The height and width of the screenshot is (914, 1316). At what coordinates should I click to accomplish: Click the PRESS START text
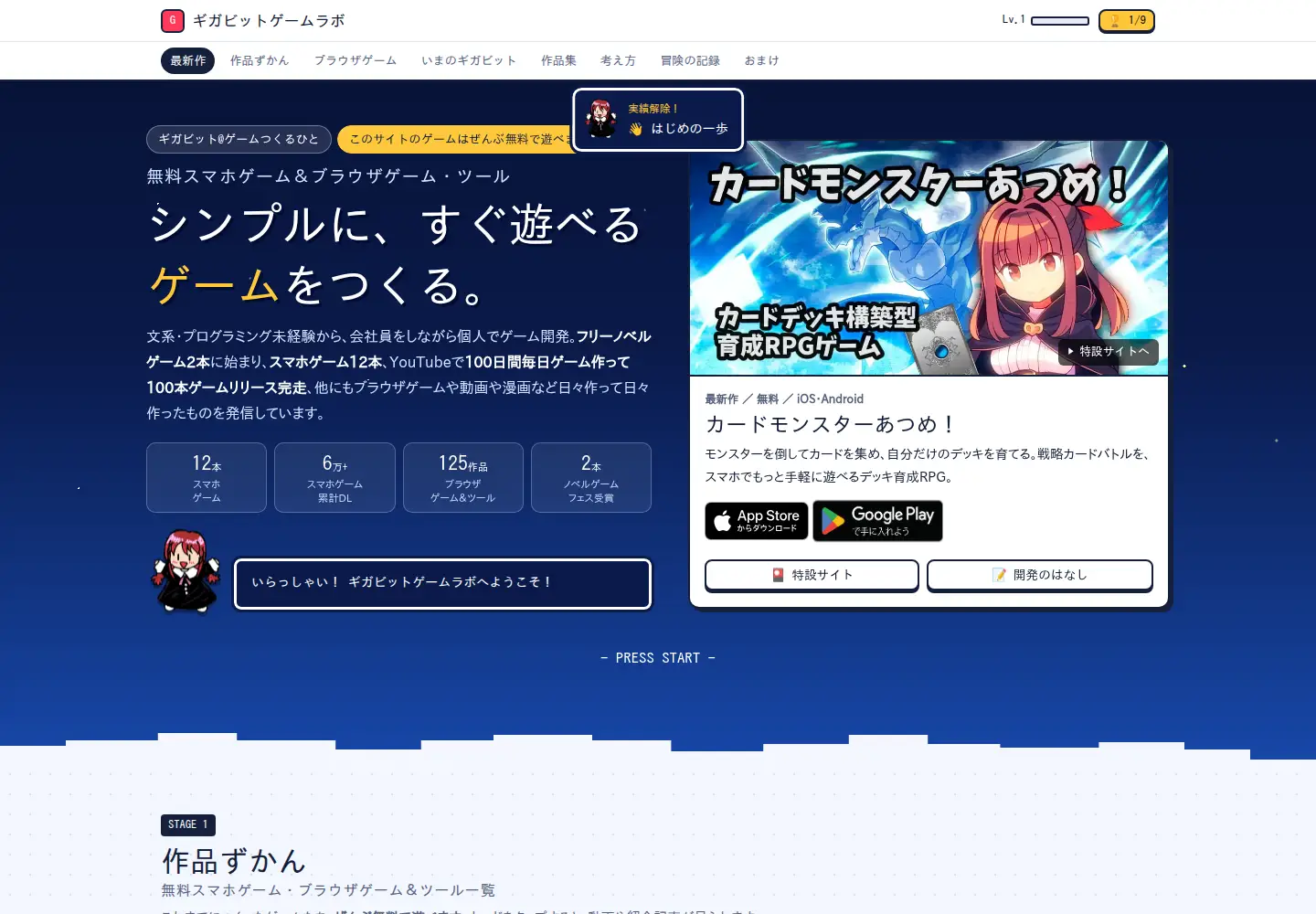click(x=658, y=658)
